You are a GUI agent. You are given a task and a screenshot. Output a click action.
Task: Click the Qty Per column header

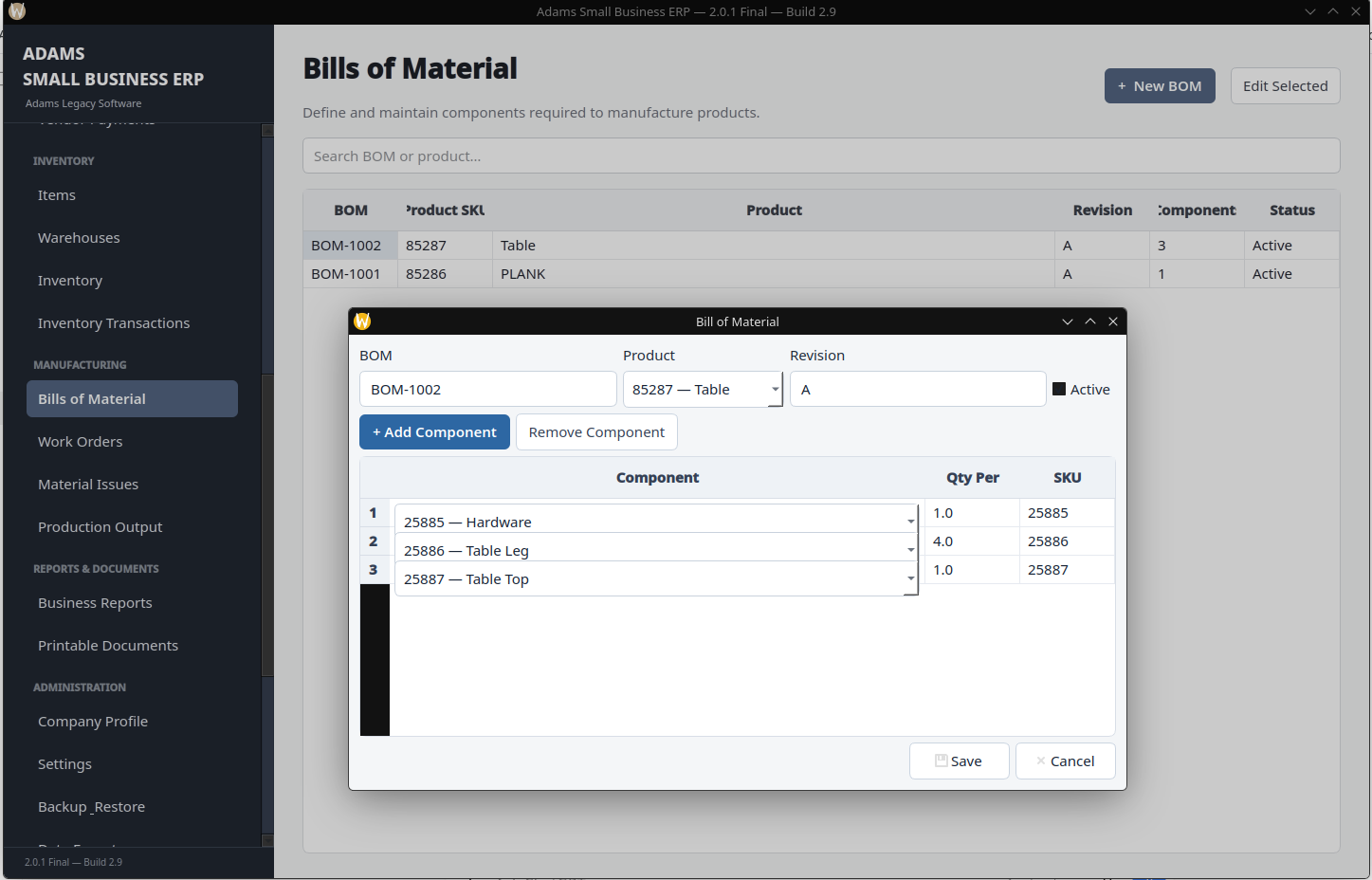[x=972, y=478]
